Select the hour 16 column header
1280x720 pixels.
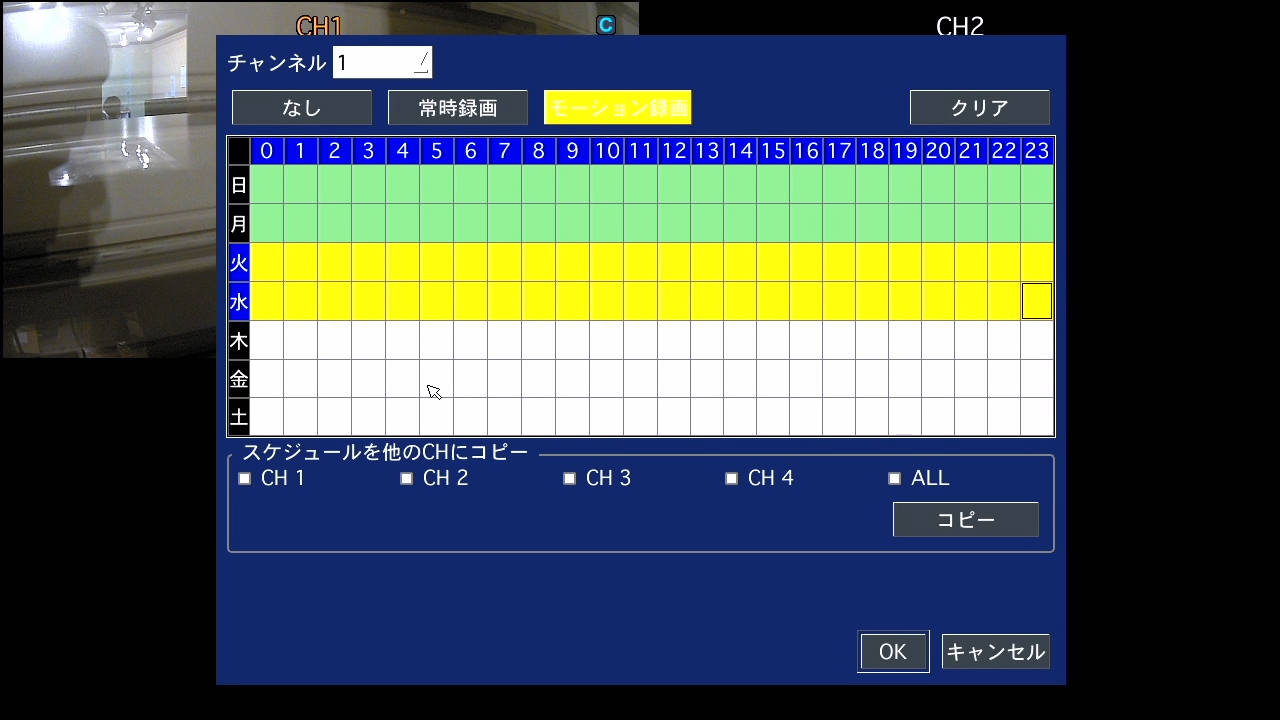point(806,151)
